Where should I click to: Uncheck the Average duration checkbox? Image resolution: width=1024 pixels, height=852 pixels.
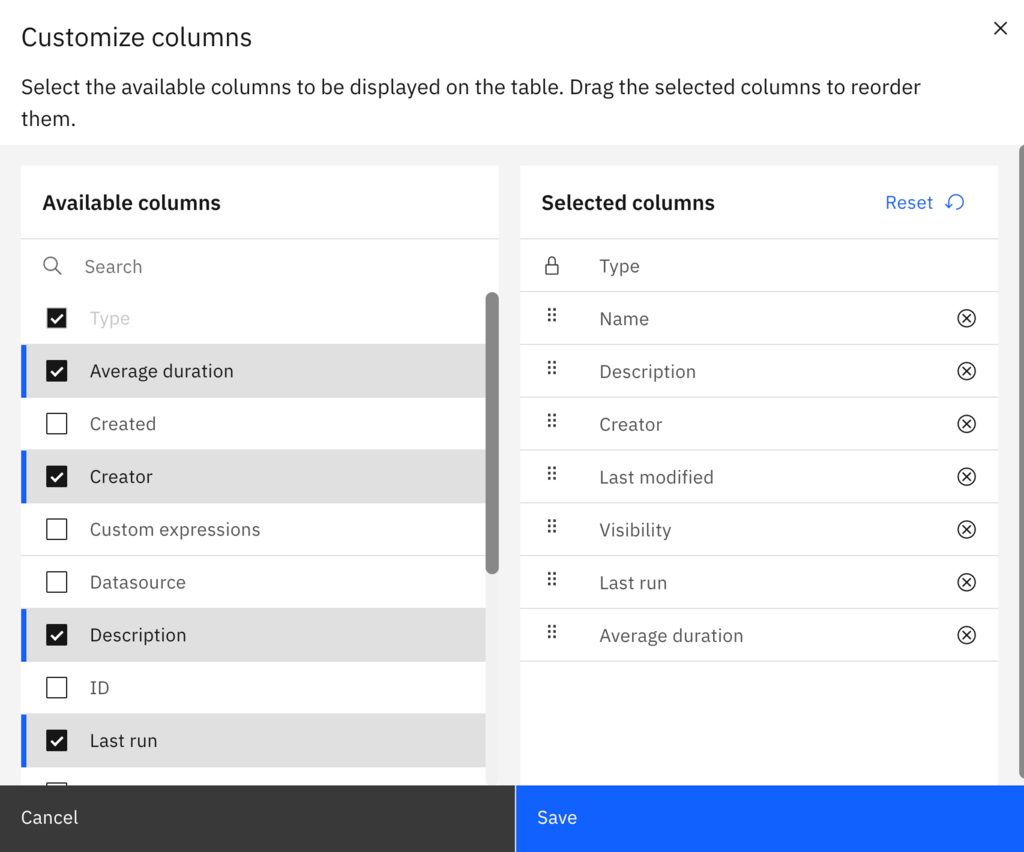57,371
